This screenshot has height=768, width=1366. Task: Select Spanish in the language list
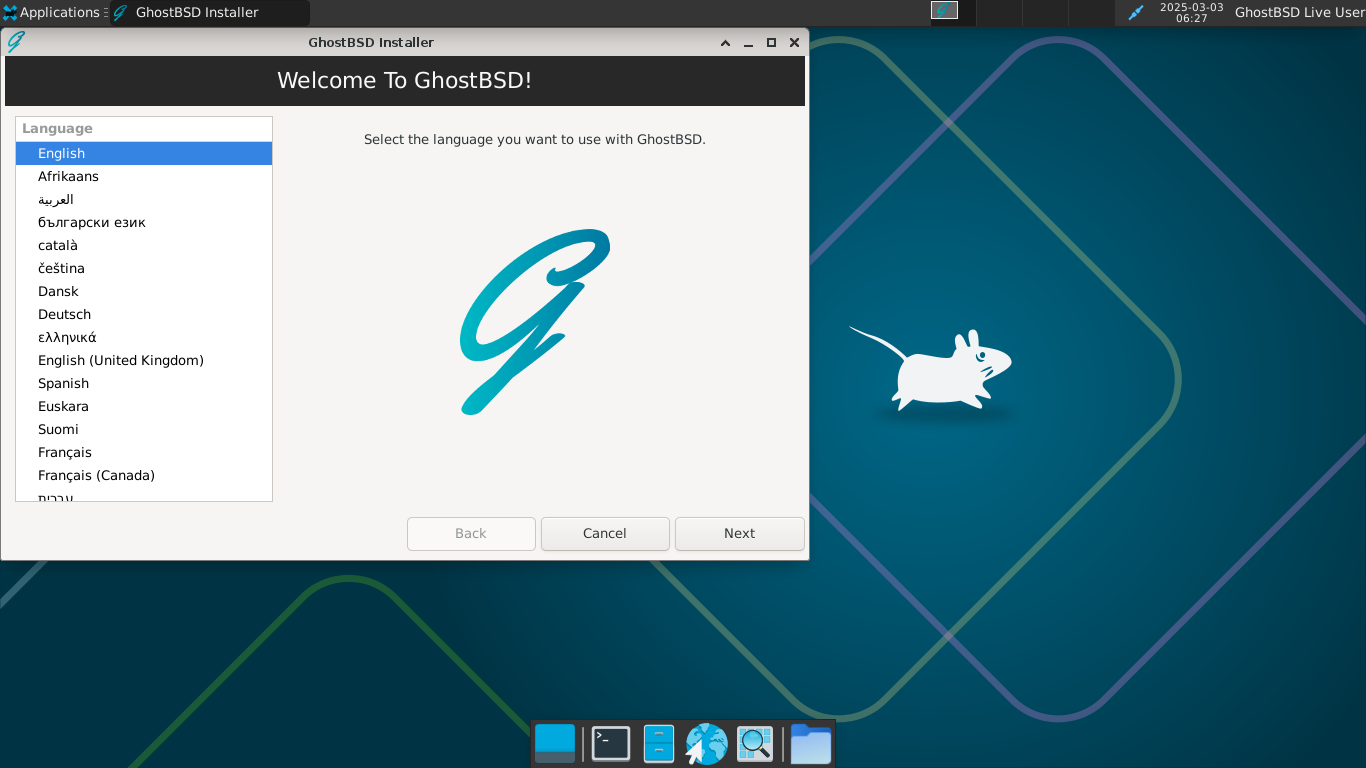coord(144,383)
